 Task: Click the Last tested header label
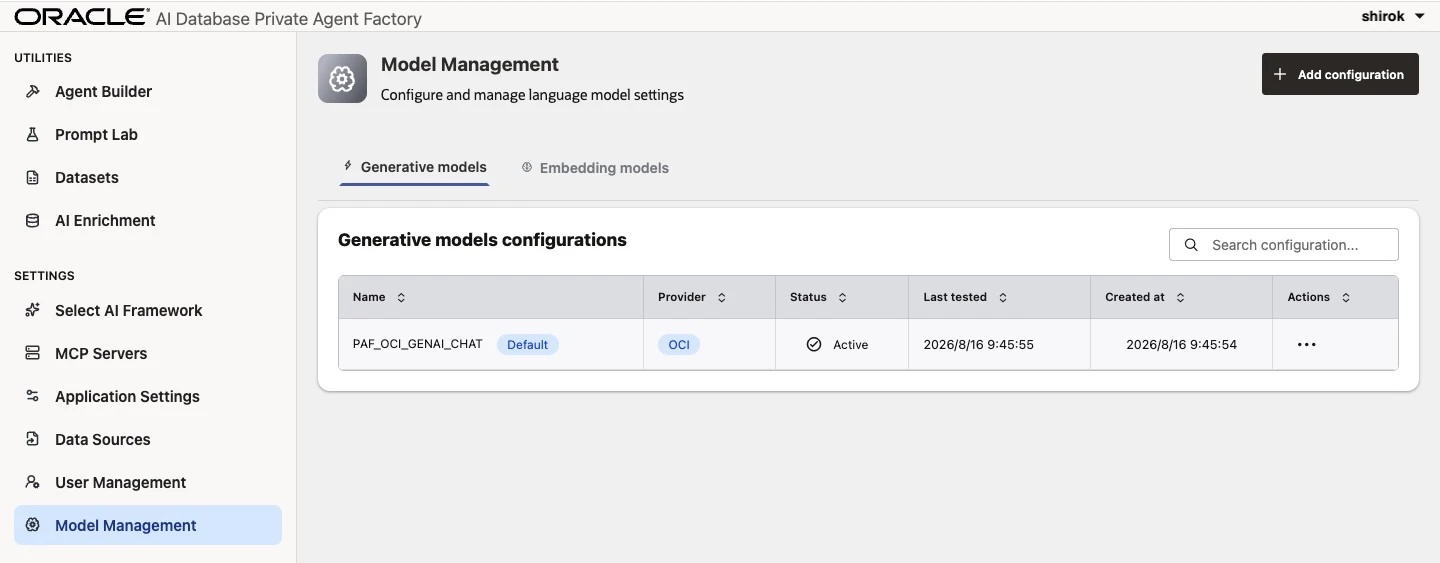955,297
